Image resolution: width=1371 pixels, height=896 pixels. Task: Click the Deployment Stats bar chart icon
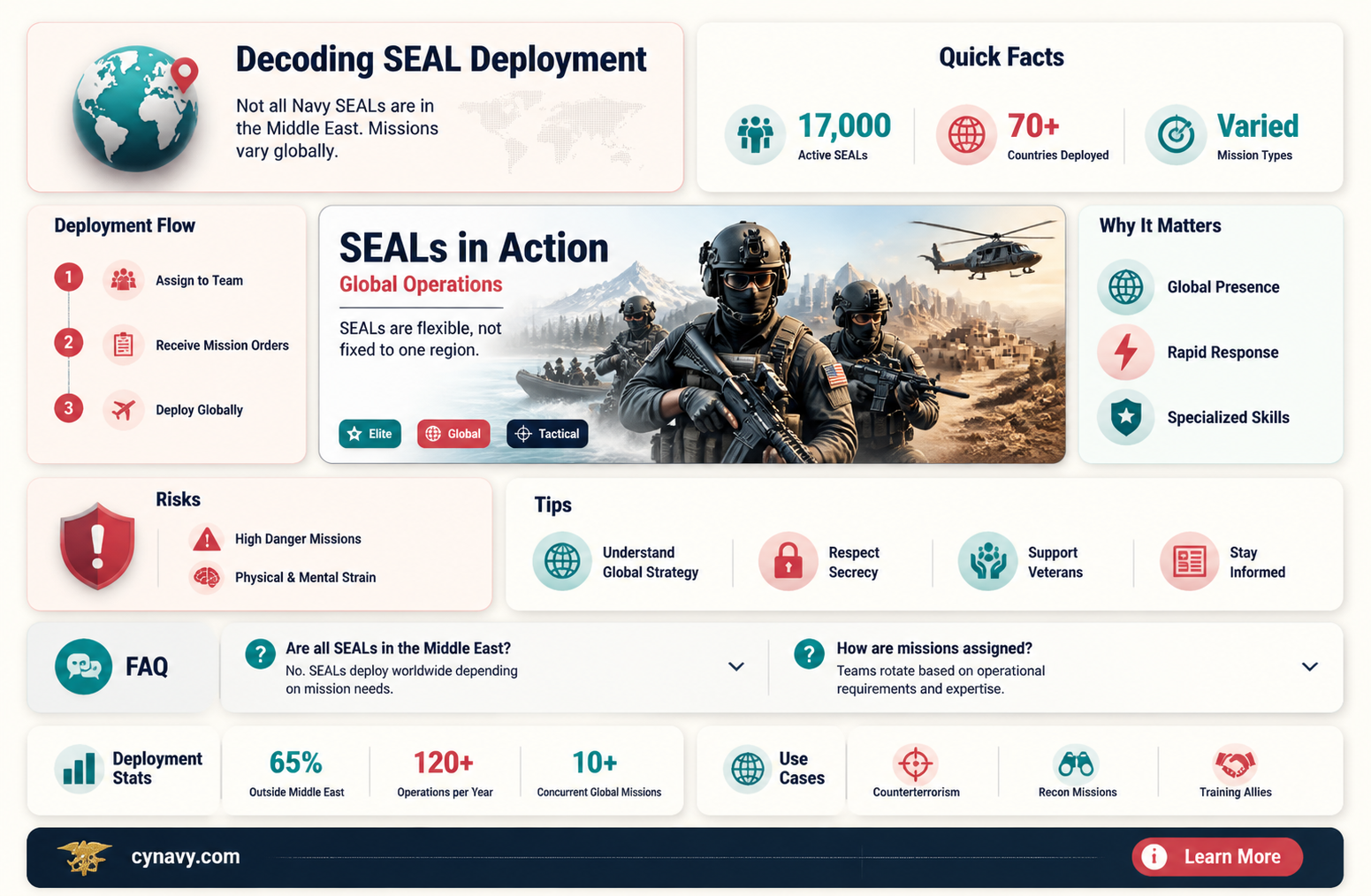click(79, 768)
